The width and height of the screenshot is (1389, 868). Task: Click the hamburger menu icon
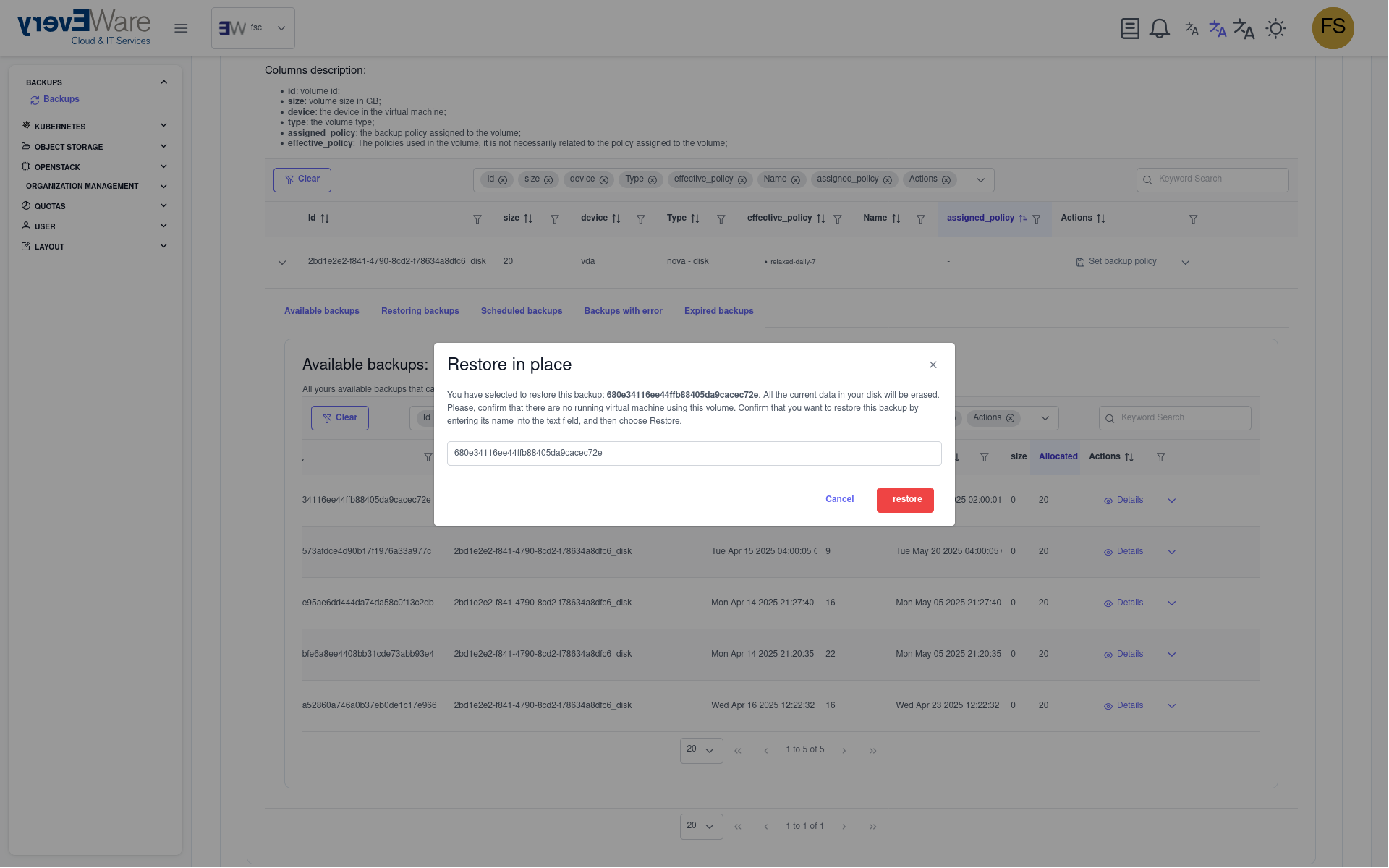pos(181,28)
